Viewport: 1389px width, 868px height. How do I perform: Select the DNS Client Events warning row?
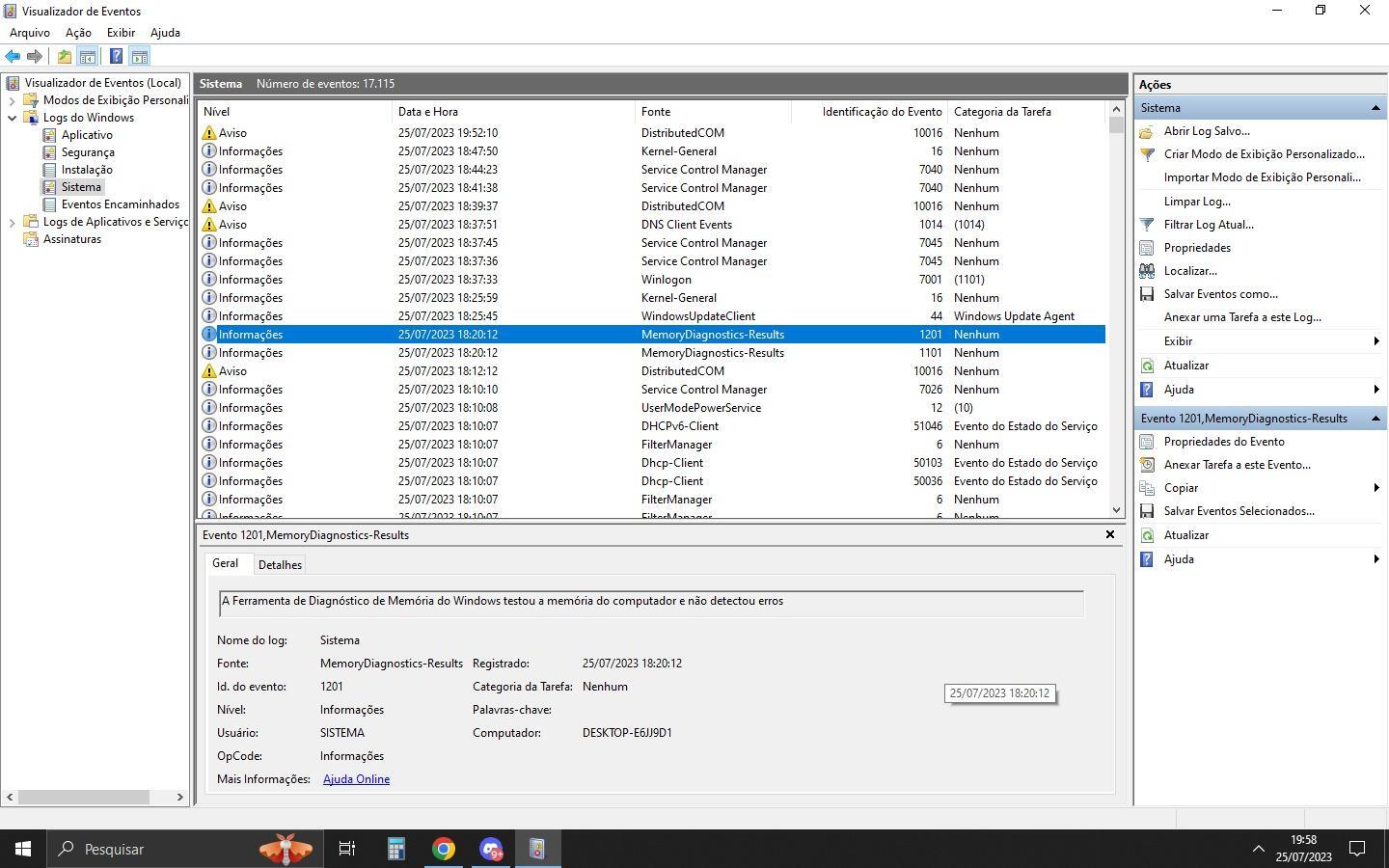(652, 225)
